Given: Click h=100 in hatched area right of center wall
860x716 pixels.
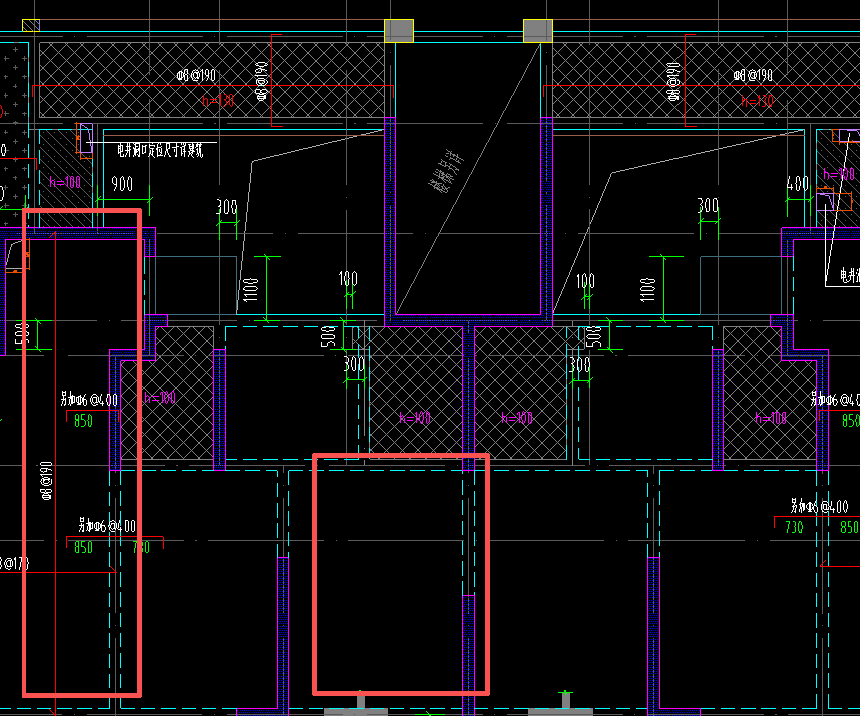Looking at the screenshot, I should coord(517,418).
